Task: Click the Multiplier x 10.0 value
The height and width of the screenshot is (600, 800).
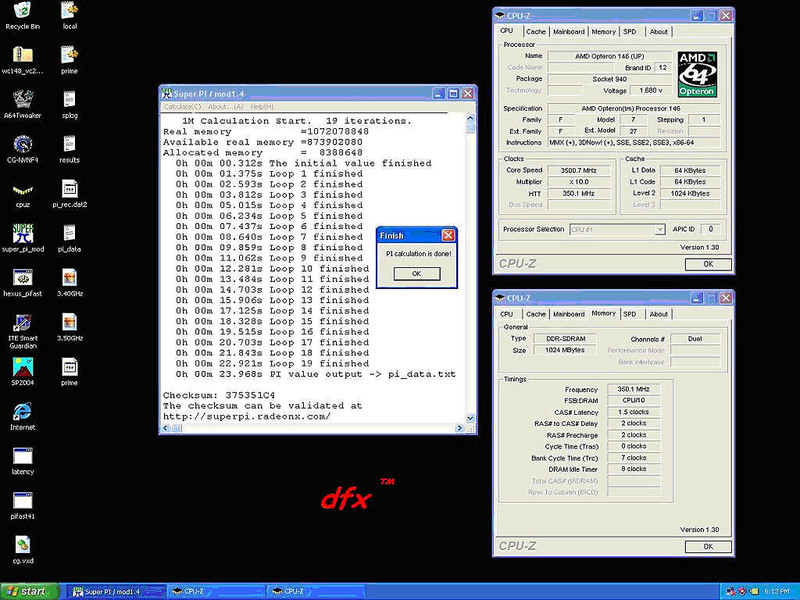Action: click(578, 182)
